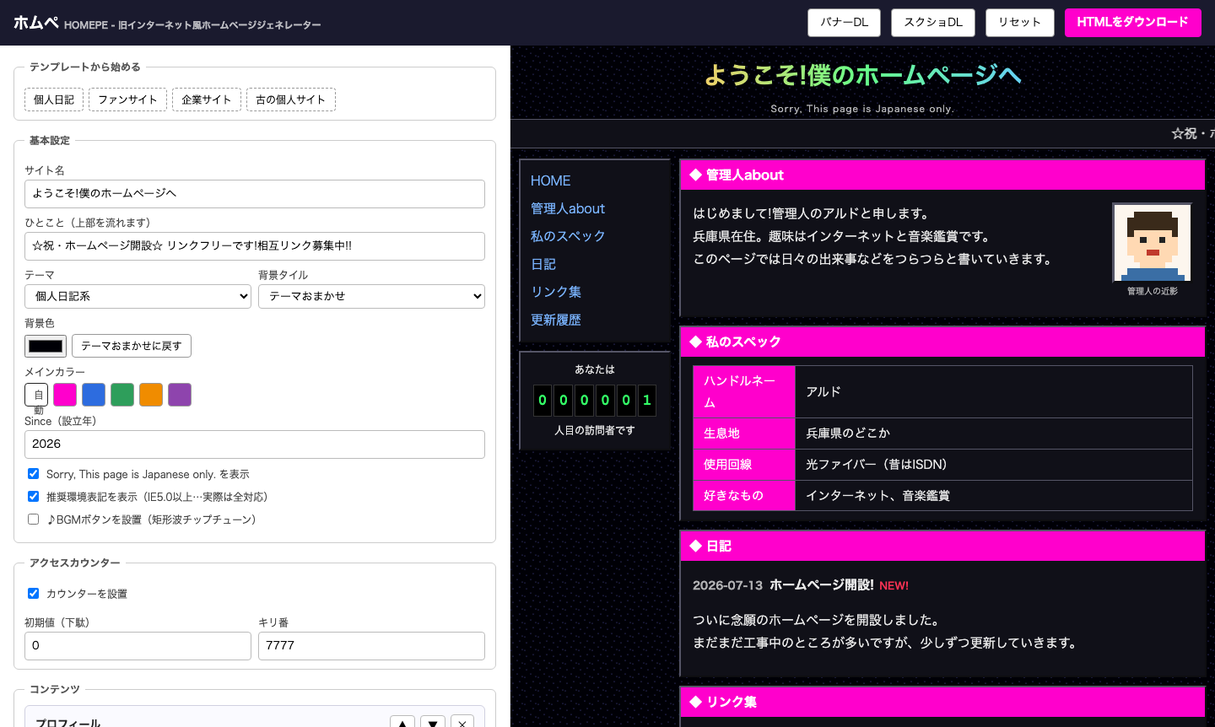The height and width of the screenshot is (727, 1215).
Task: Click the ◆ 私のスペック section header
Action: [x=942, y=342]
